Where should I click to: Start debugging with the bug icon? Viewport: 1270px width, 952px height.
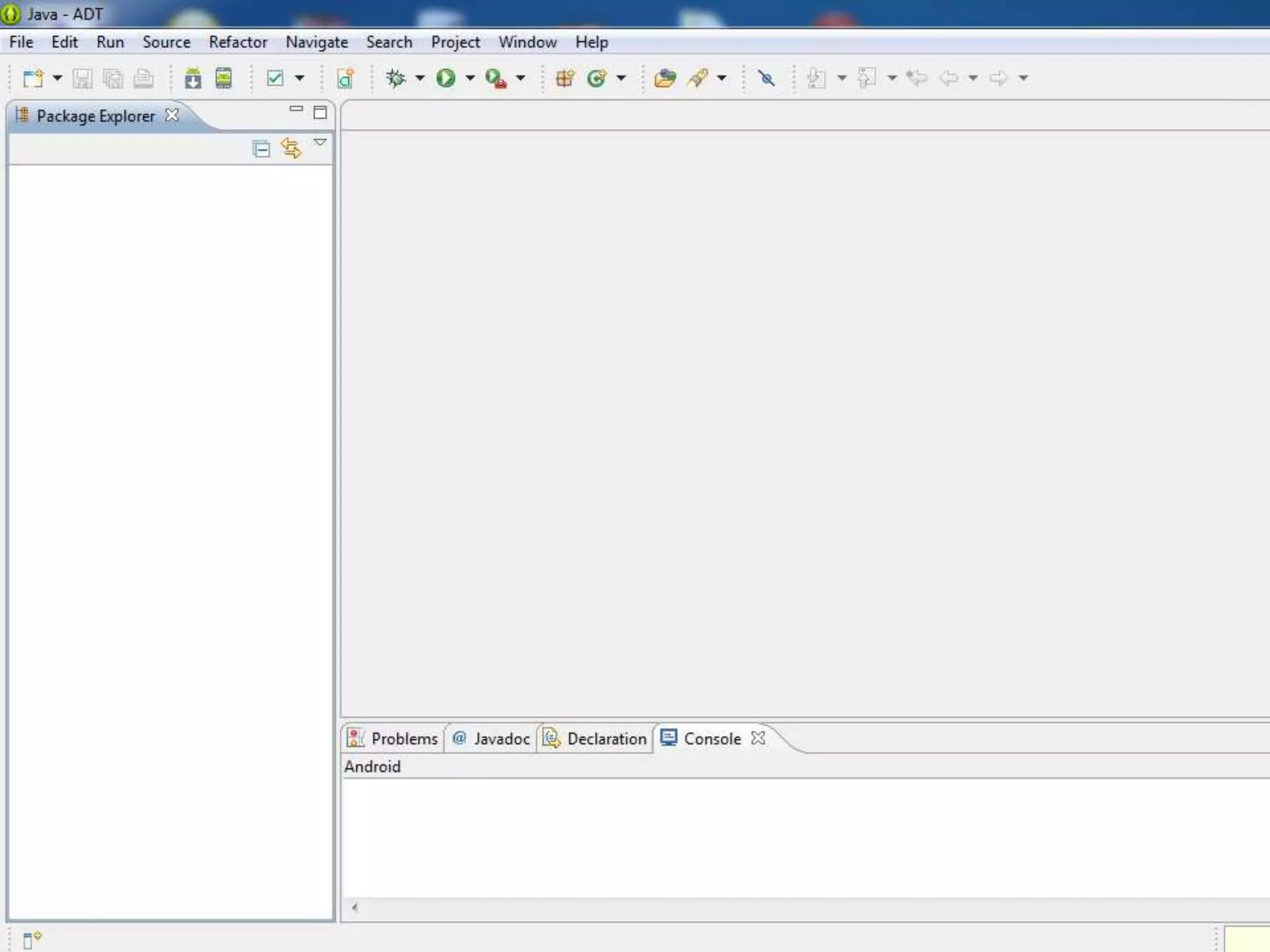click(396, 78)
